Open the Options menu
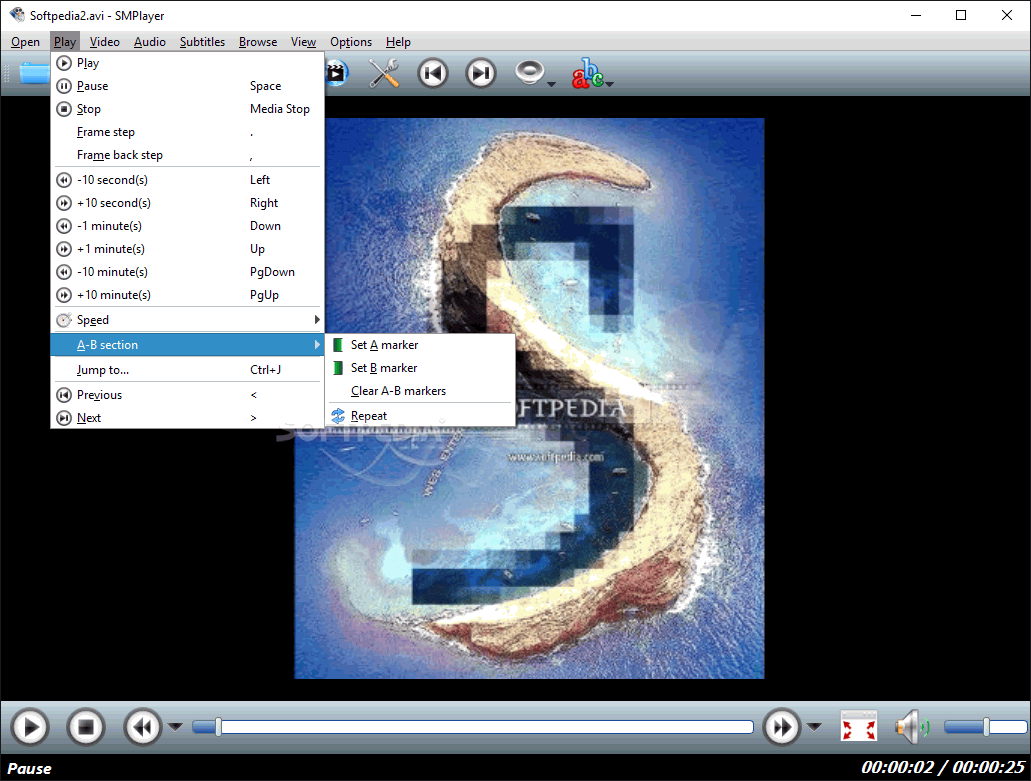 click(x=351, y=42)
